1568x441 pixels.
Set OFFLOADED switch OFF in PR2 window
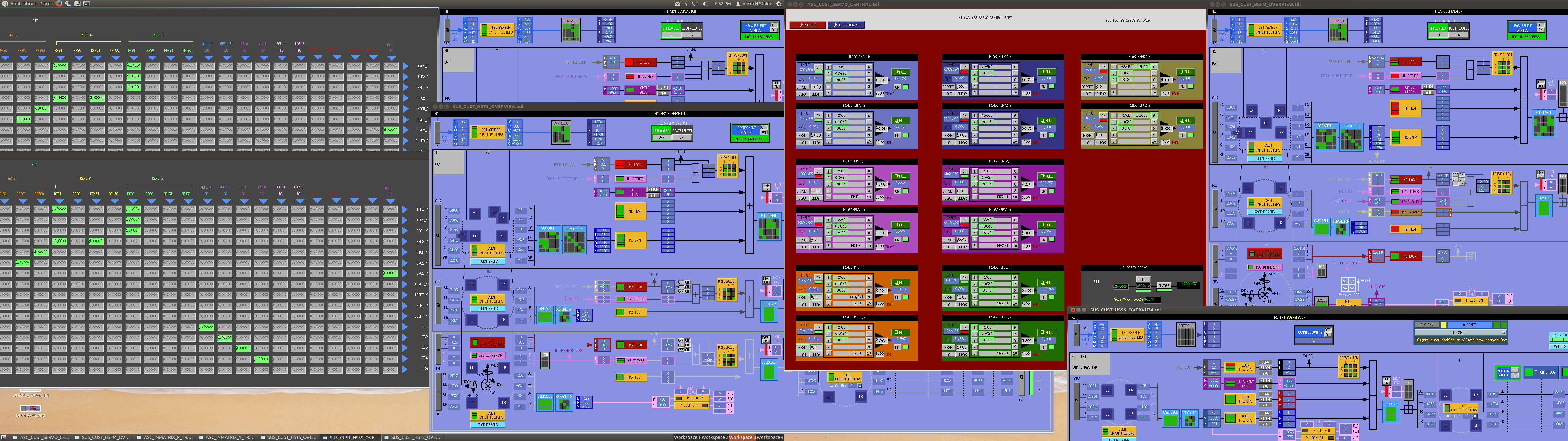[x=661, y=138]
